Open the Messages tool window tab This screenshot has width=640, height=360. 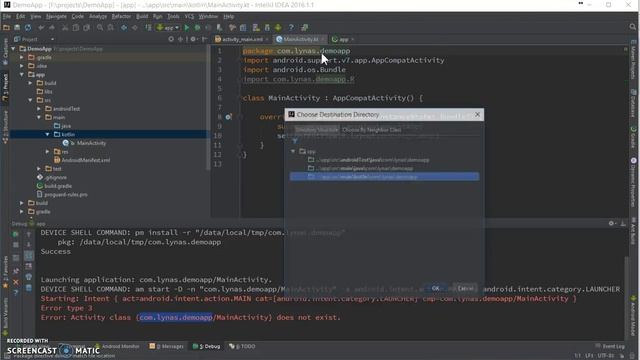[167, 346]
